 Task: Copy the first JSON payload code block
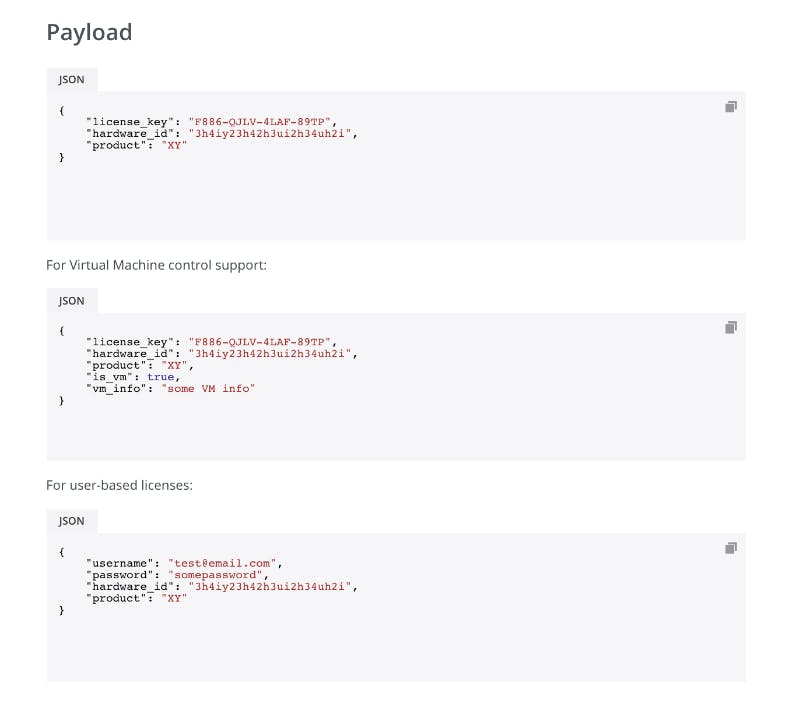[x=731, y=107]
